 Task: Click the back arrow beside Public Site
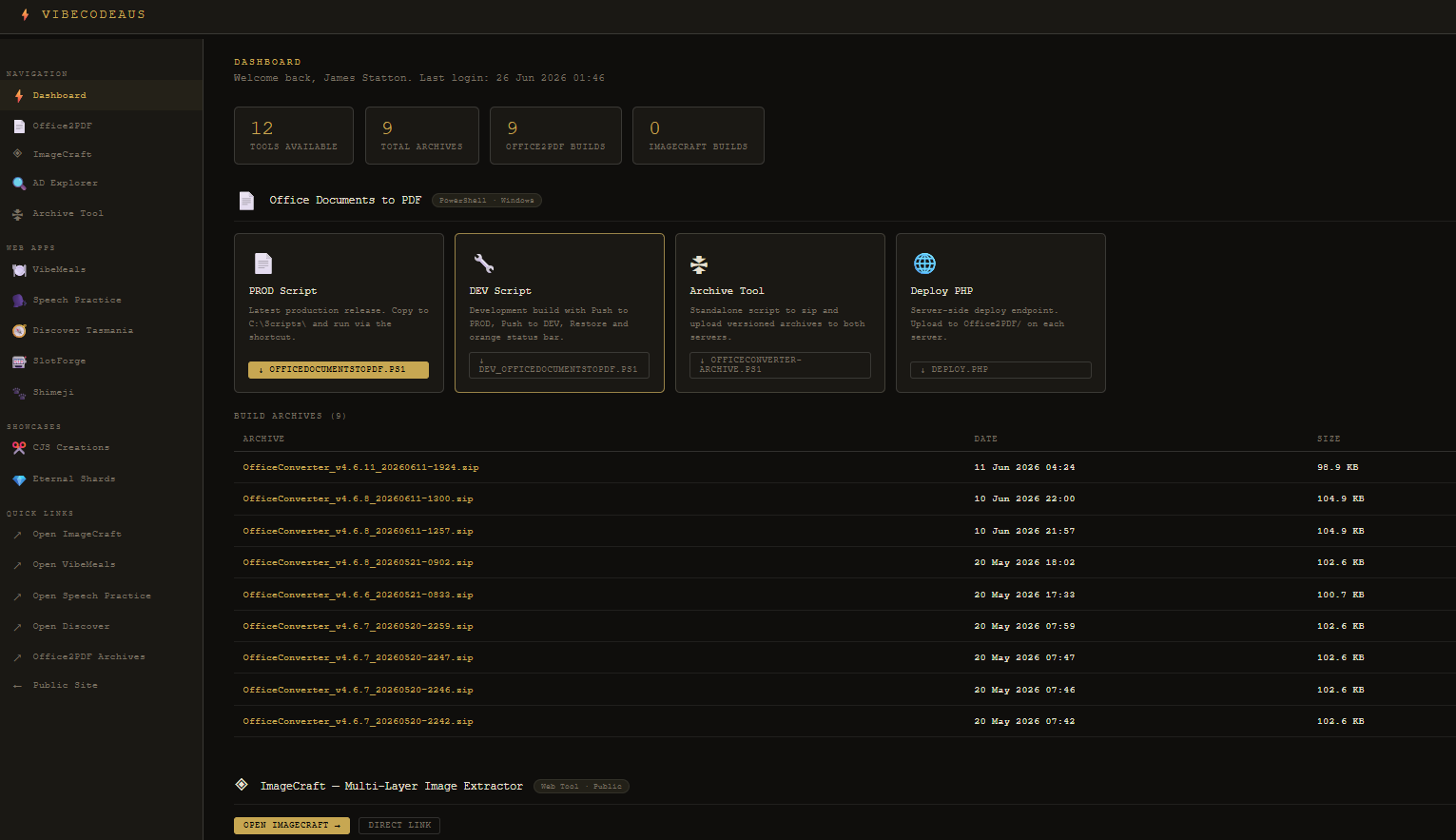[x=18, y=686]
